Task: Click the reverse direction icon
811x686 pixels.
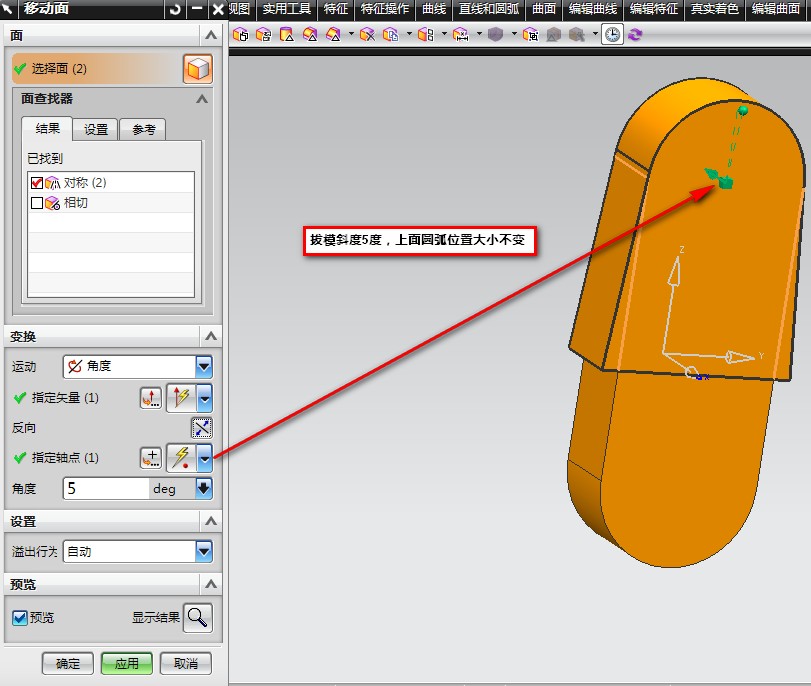Action: click(202, 428)
